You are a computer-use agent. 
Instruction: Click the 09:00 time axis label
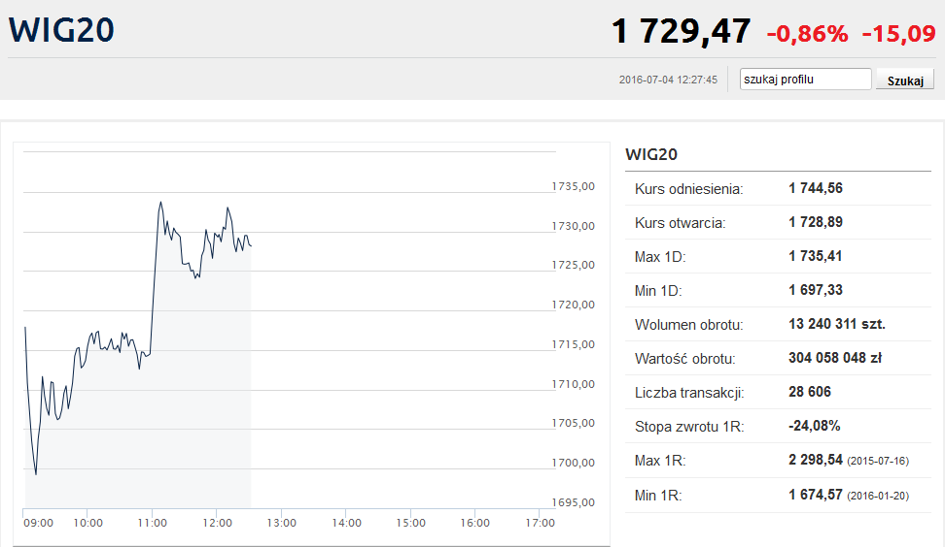pos(39,523)
